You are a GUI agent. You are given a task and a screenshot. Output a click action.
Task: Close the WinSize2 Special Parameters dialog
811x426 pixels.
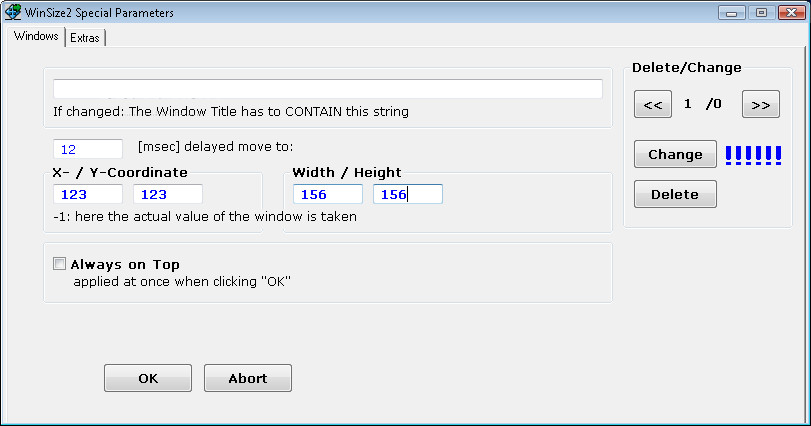click(x=789, y=13)
